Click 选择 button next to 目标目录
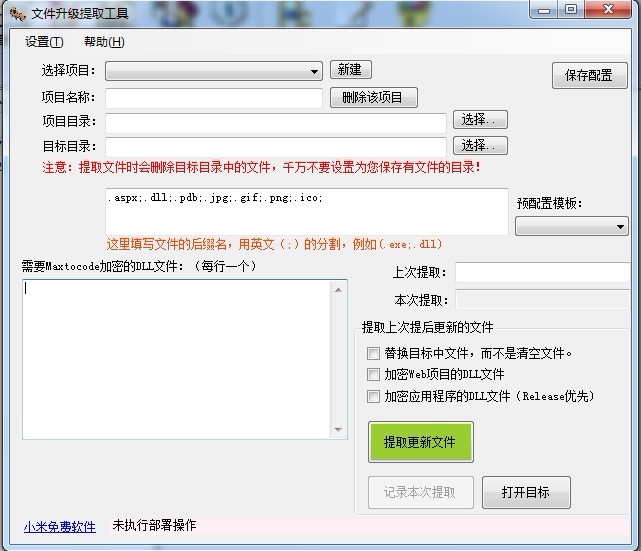Screen dimensions: 641x551 [480, 146]
